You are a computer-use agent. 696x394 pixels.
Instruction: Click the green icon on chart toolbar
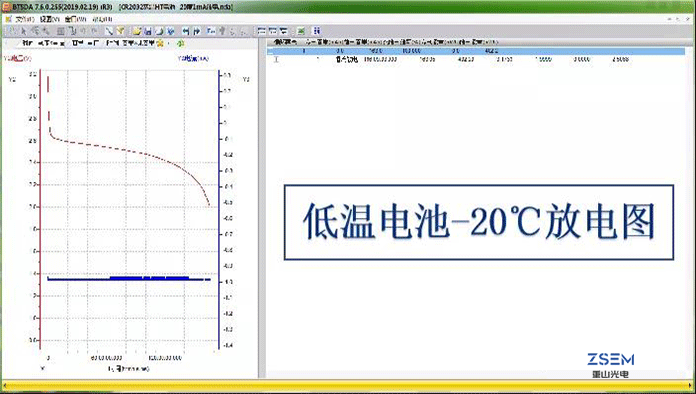[x=180, y=43]
